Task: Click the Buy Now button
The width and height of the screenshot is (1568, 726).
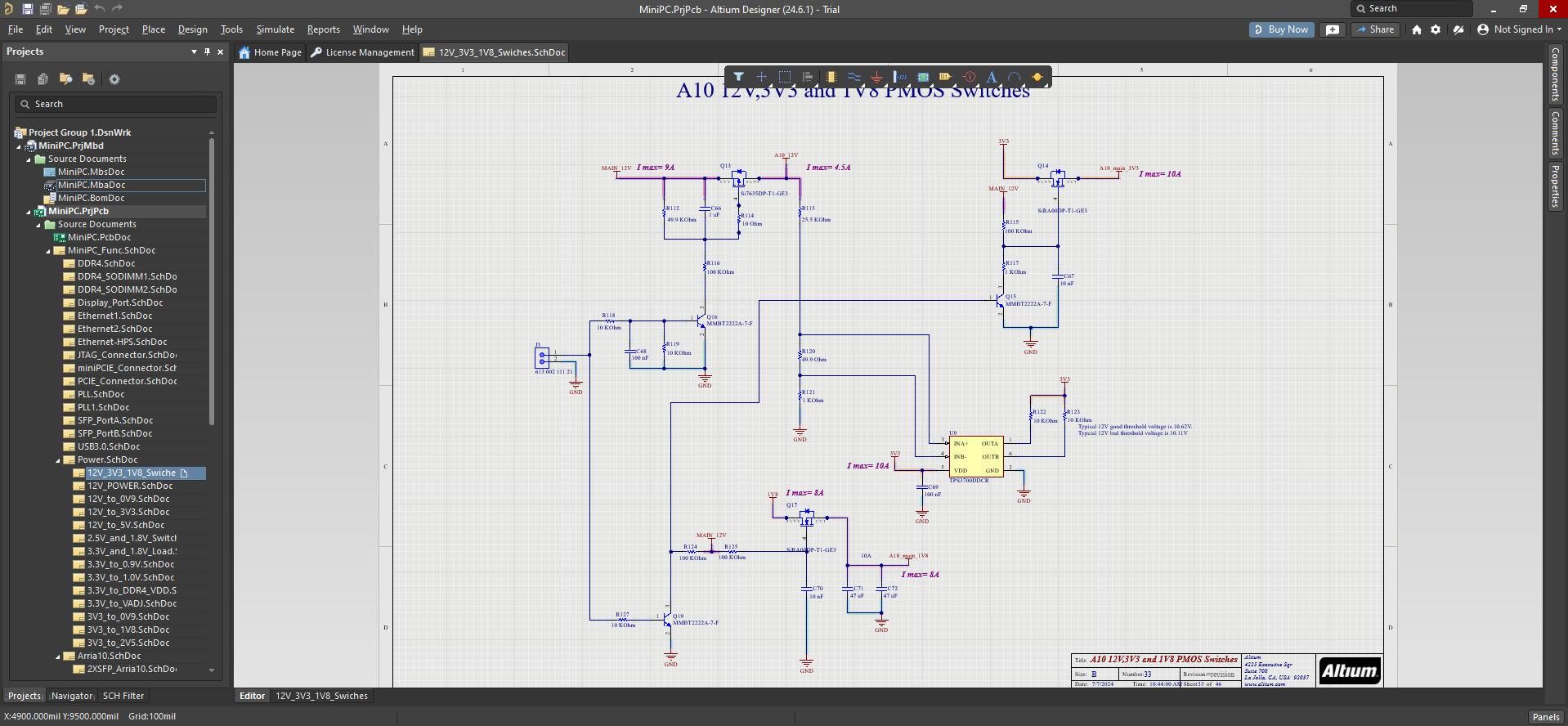Action: pos(1280,29)
